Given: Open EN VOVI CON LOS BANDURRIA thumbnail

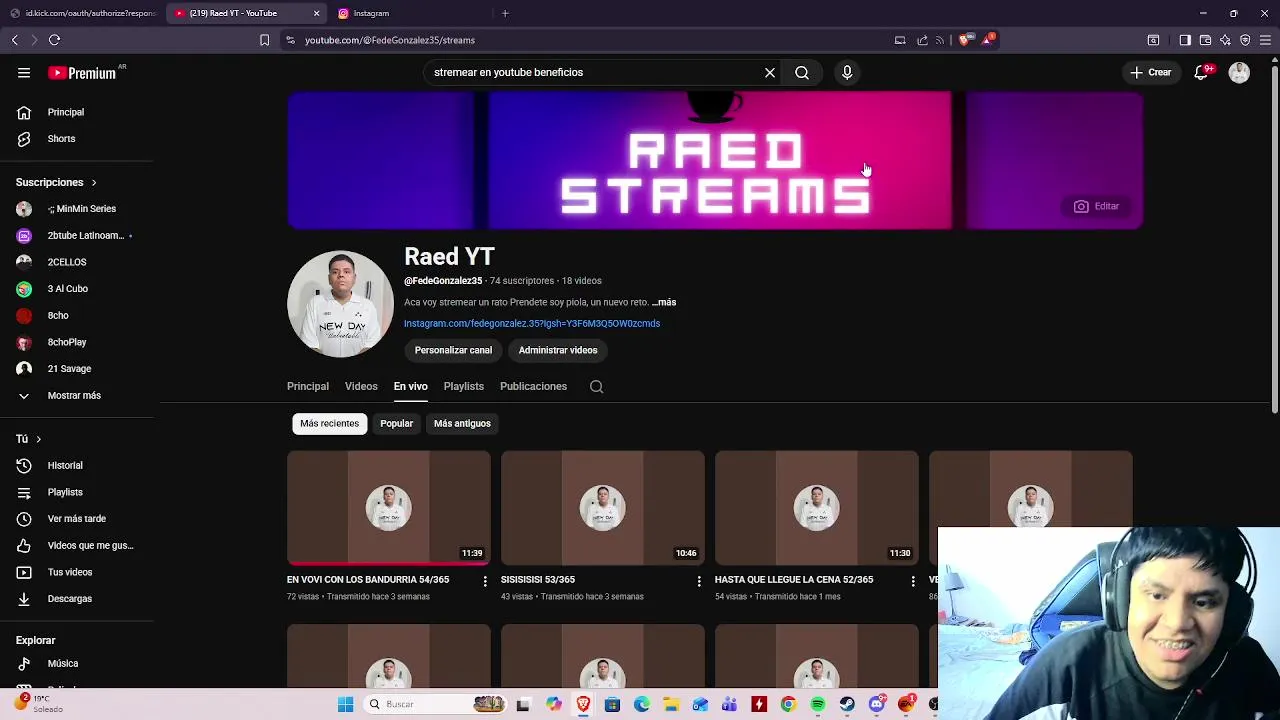Looking at the screenshot, I should point(389,508).
